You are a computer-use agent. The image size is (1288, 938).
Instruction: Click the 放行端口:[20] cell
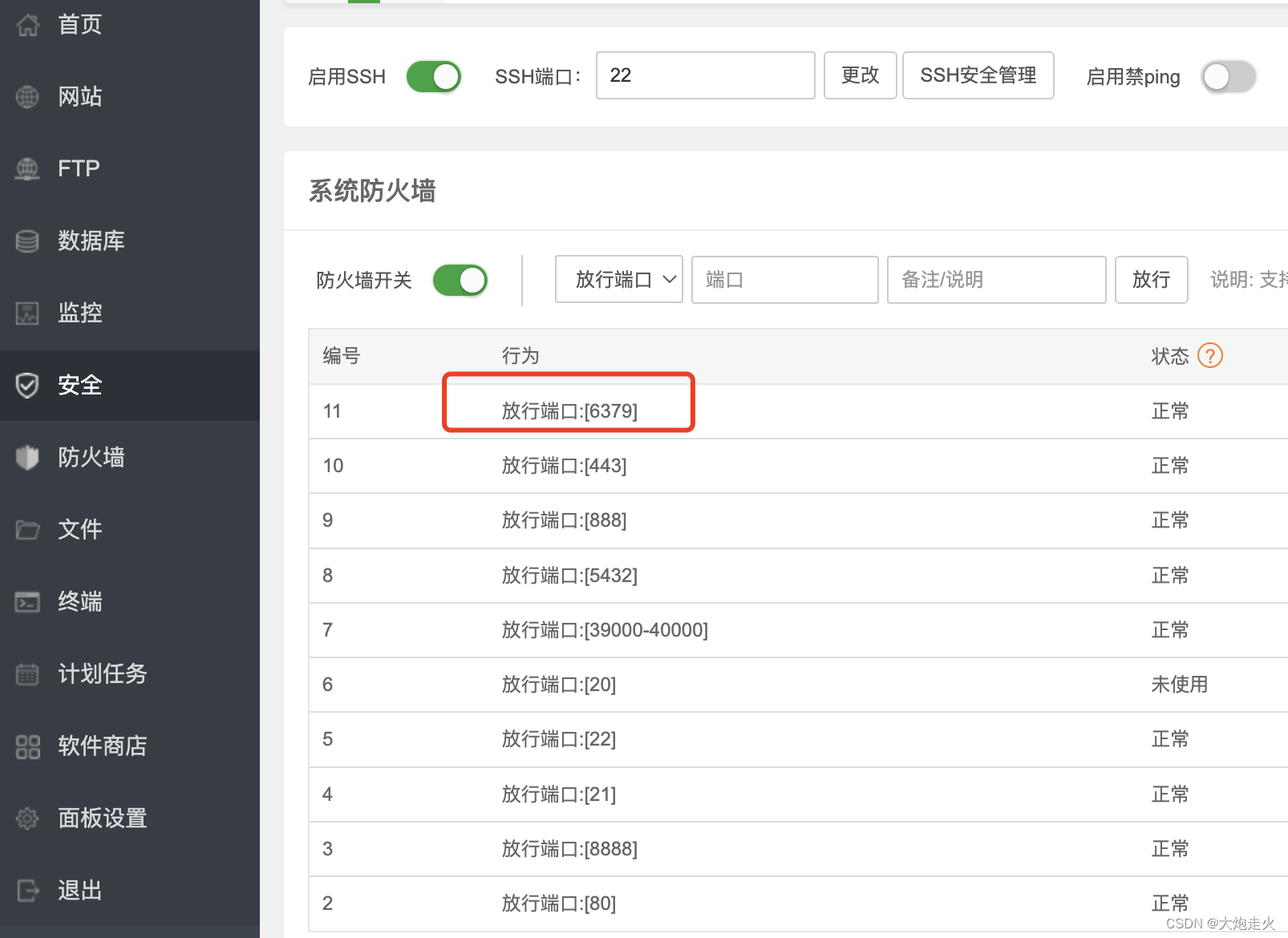[559, 685]
